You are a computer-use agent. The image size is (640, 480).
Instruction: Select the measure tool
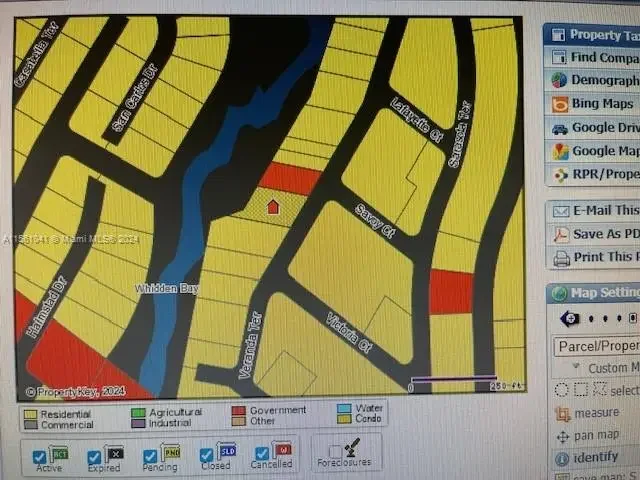click(x=595, y=412)
